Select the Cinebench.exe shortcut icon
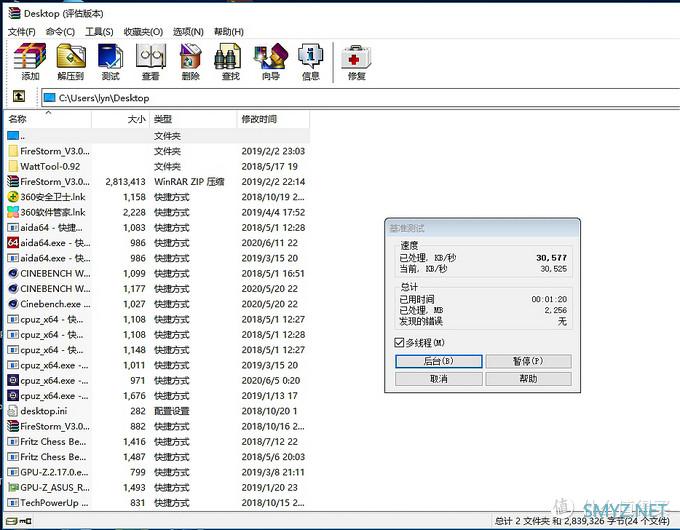 [13, 304]
